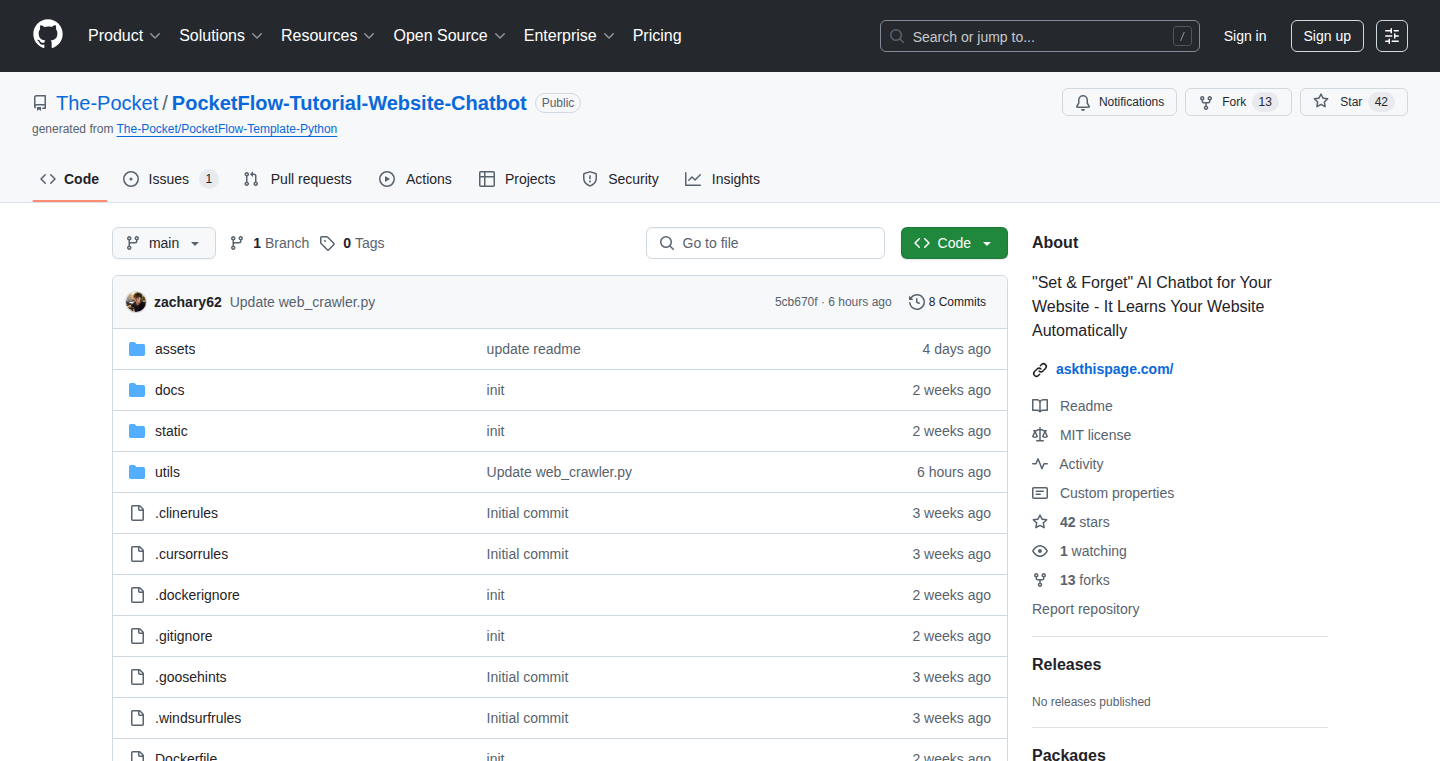Image resolution: width=1440 pixels, height=761 pixels.
Task: Open the Resources dropdown menu
Action: coord(328,36)
